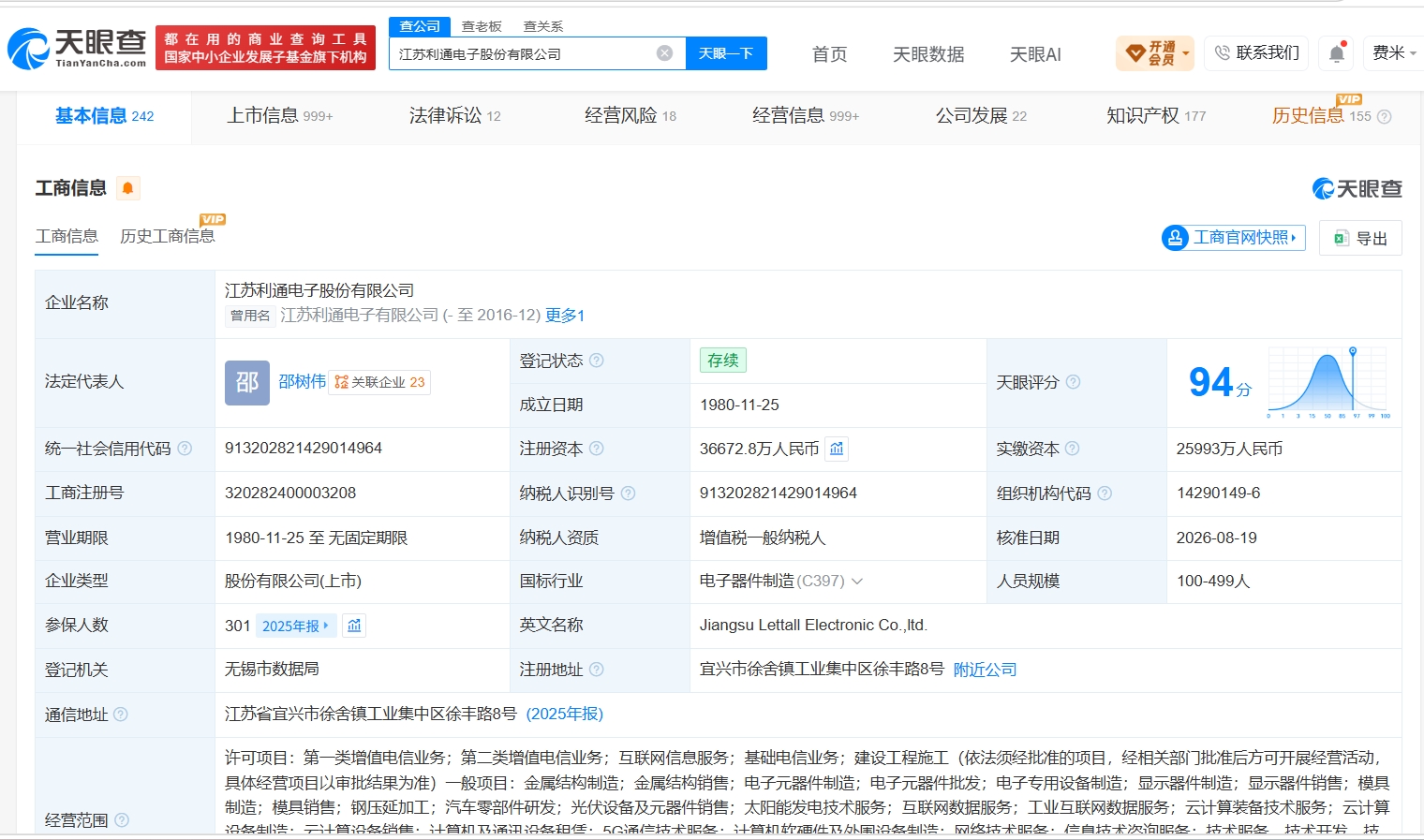This screenshot has width=1424, height=840.
Task: Show help for 天眼评分
Action: tap(1074, 382)
